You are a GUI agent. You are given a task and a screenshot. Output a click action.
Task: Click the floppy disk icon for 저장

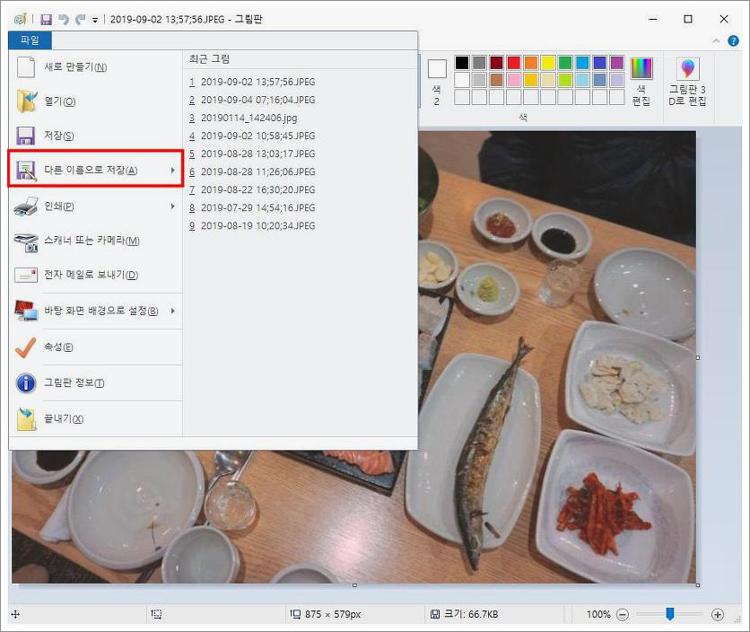coord(25,135)
